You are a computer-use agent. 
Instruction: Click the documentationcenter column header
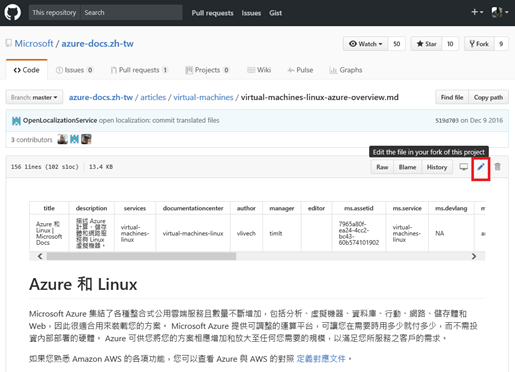pos(193,208)
